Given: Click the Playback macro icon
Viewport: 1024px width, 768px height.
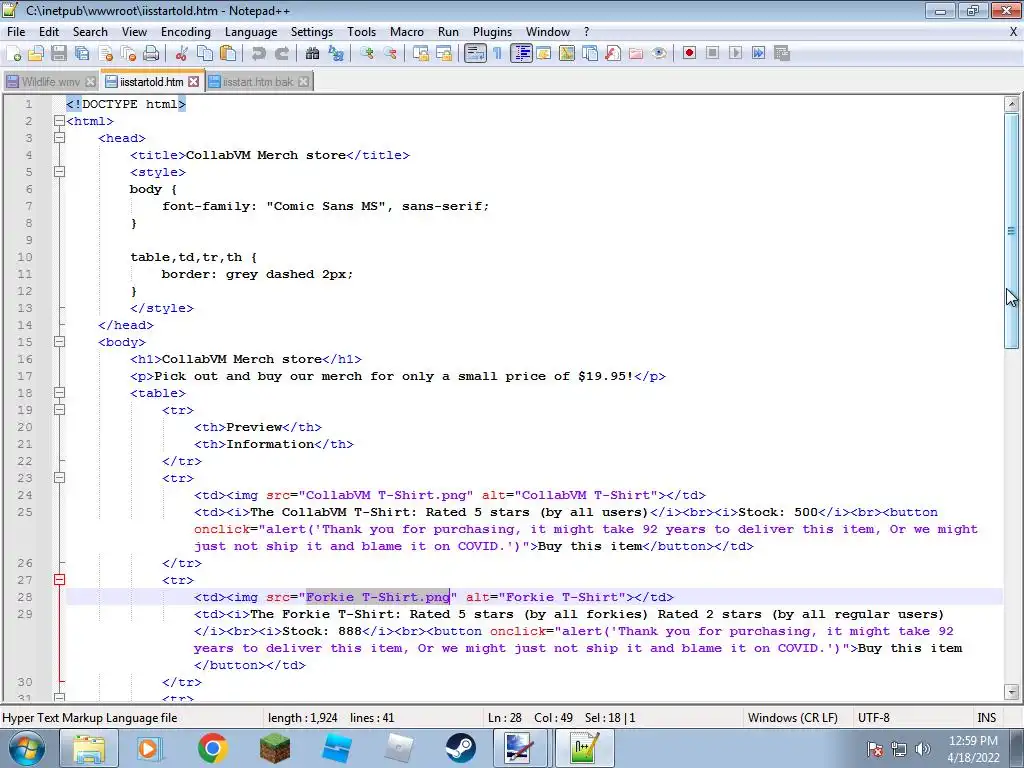Looking at the screenshot, I should click(x=735, y=53).
